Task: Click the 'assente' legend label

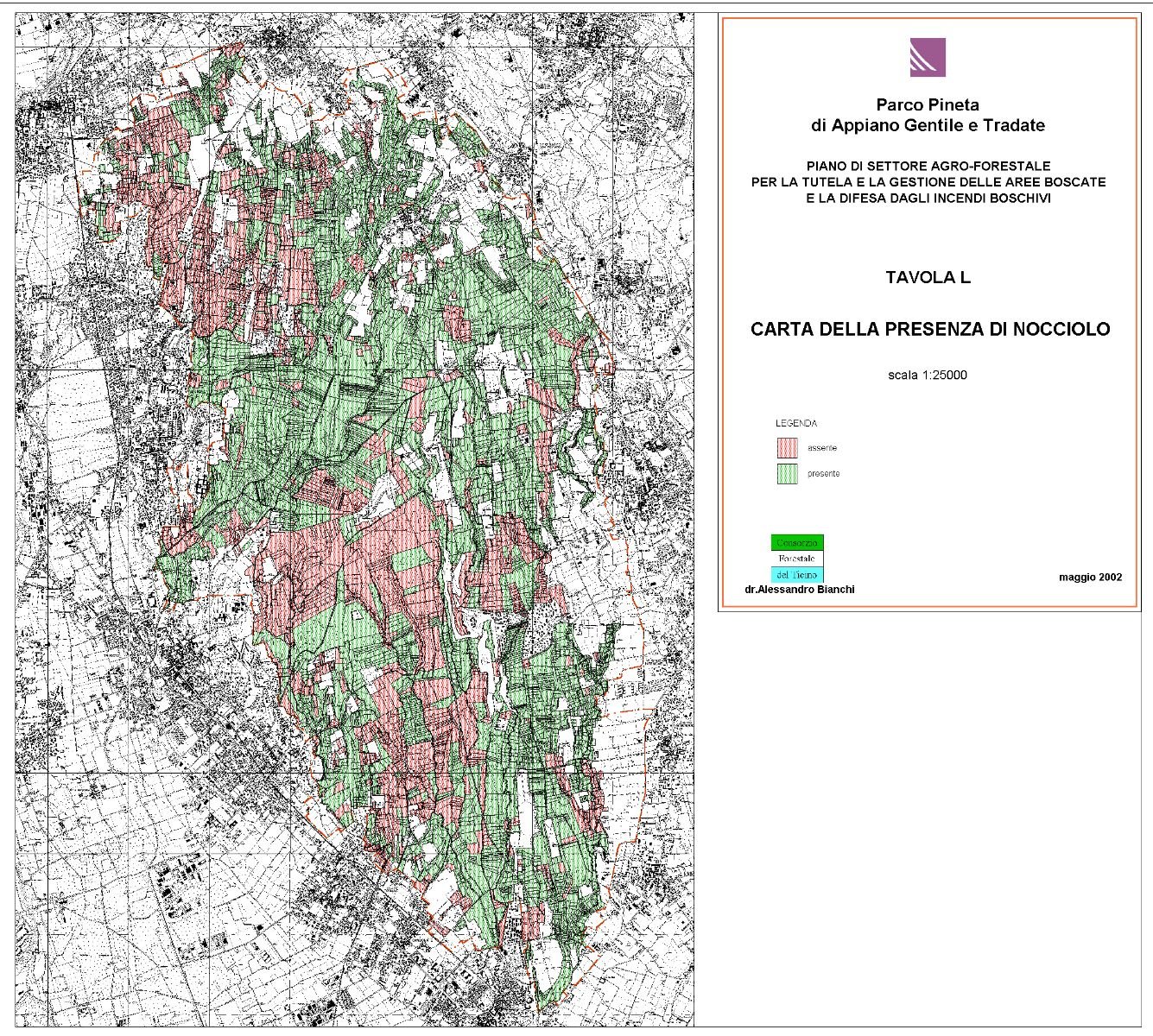Action: coord(822,448)
